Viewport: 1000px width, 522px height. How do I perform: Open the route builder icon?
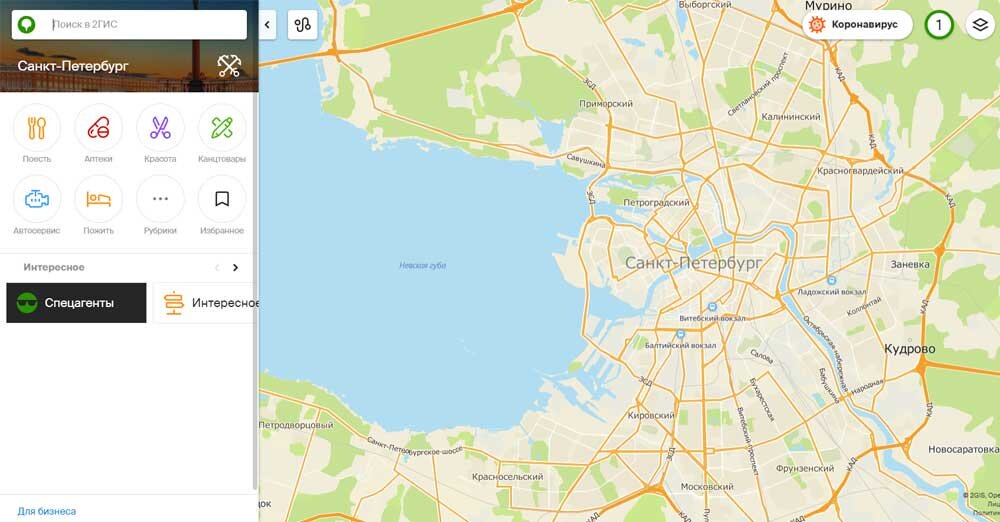point(302,25)
